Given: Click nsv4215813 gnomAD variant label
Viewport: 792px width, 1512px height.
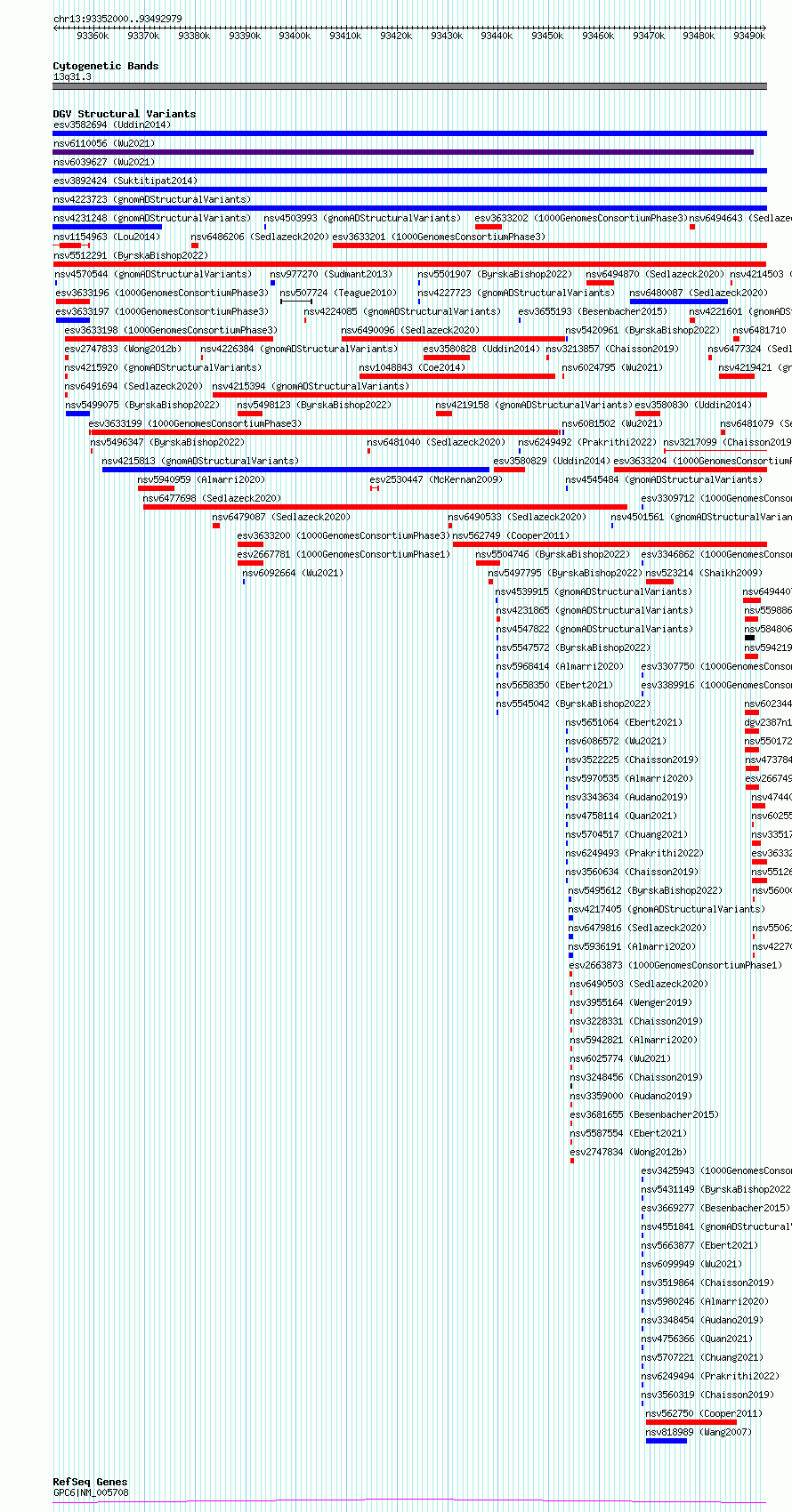Looking at the screenshot, I should pos(200,461).
